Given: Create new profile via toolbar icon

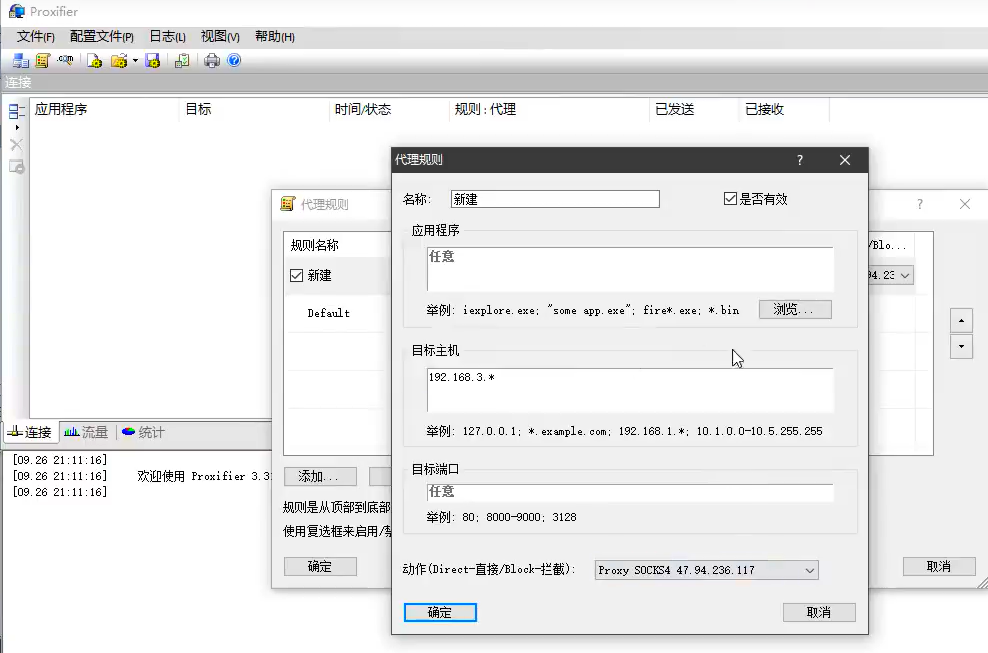Looking at the screenshot, I should (x=95, y=61).
